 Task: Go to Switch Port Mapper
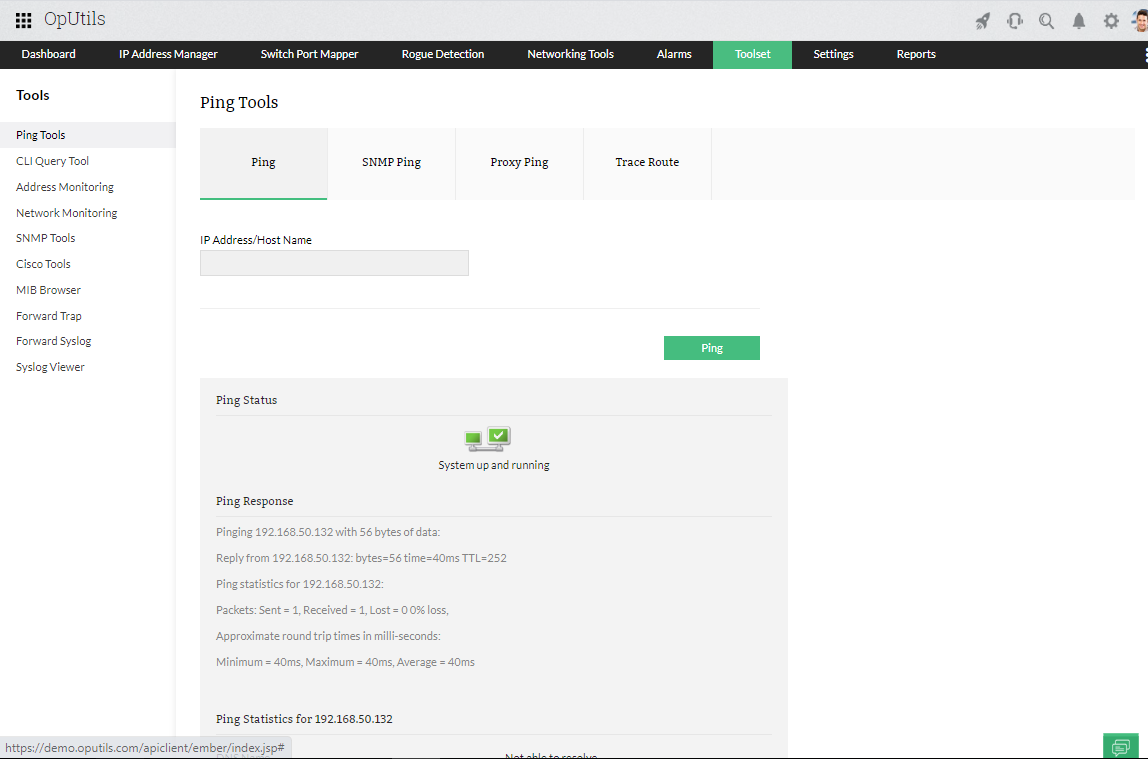click(309, 54)
